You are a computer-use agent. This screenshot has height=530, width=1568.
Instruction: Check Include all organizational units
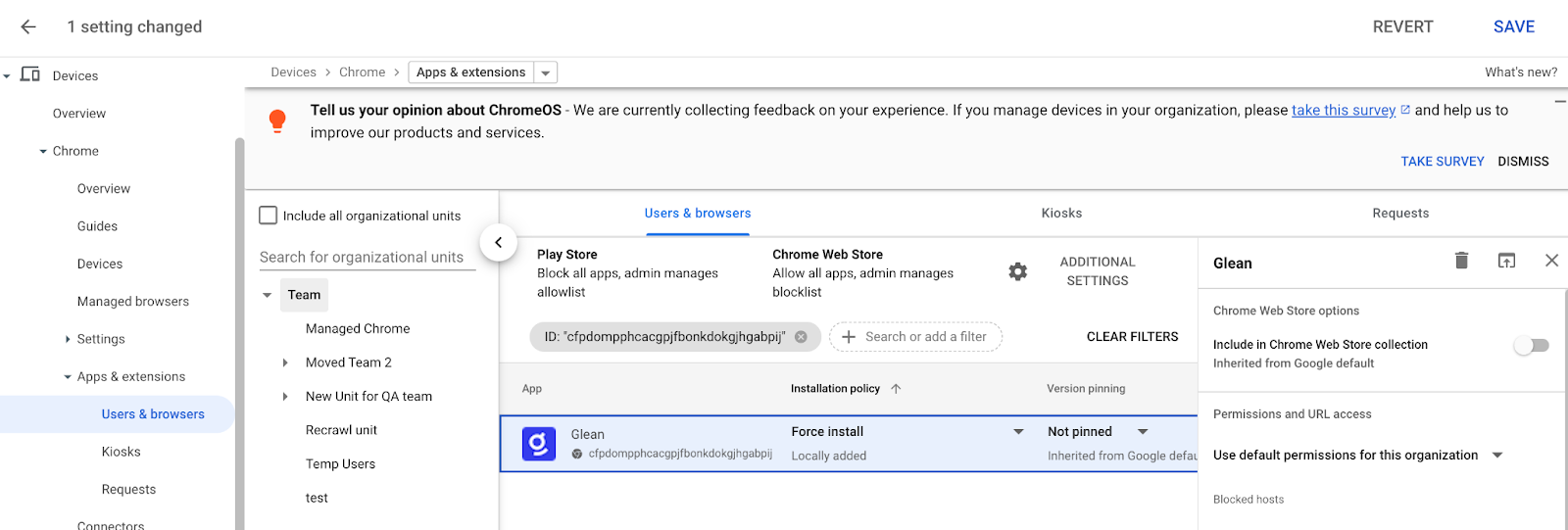pos(269,216)
